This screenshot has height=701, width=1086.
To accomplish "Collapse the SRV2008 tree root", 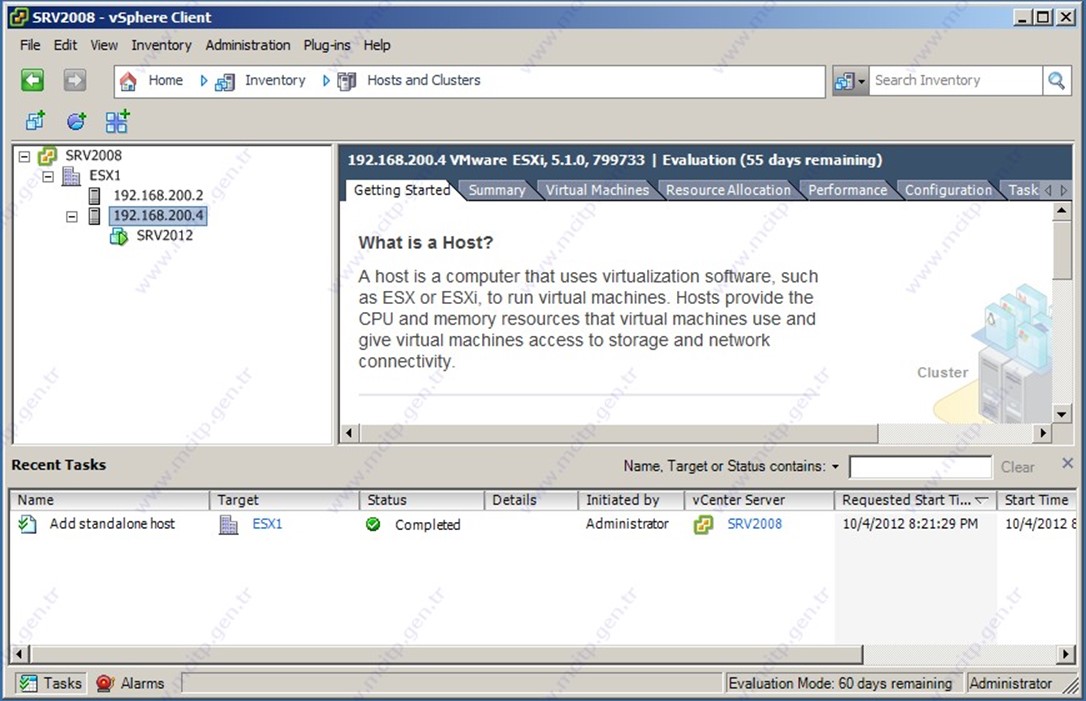I will 24,157.
